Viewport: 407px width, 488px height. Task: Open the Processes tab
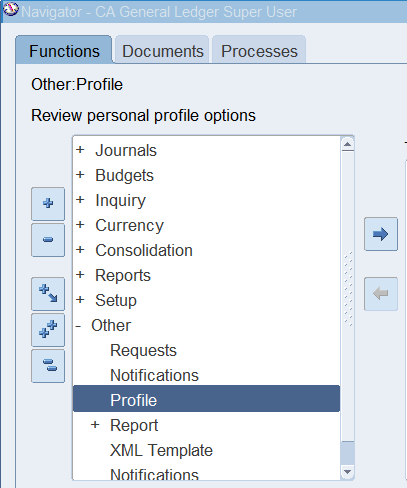click(x=259, y=51)
